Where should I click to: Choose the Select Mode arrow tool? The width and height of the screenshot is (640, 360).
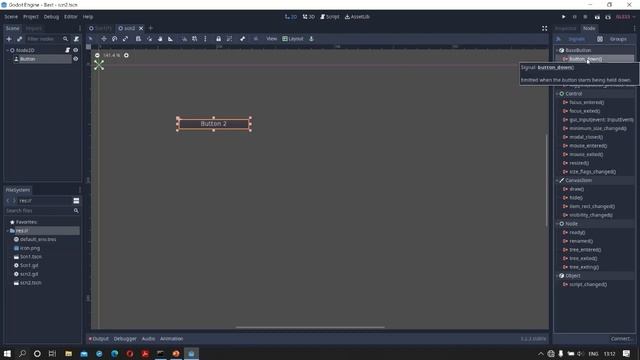[x=91, y=39]
